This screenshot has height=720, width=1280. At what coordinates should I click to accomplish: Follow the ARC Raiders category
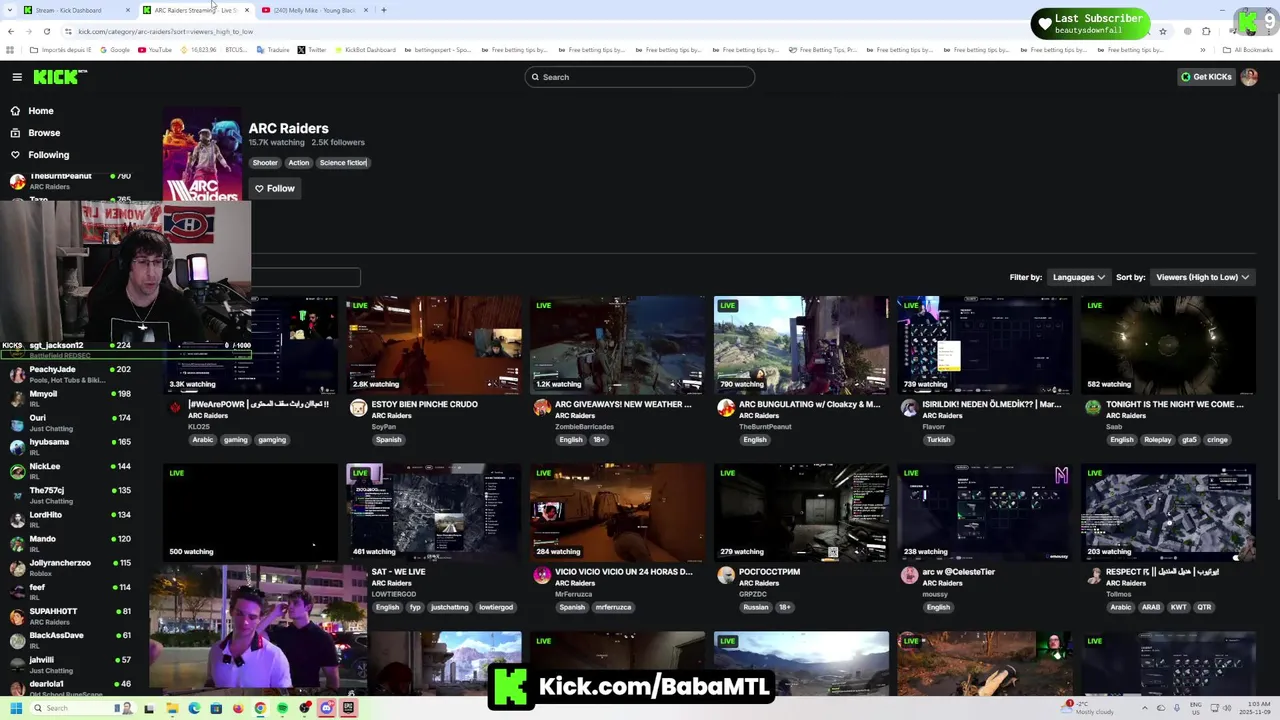pyautogui.click(x=274, y=188)
